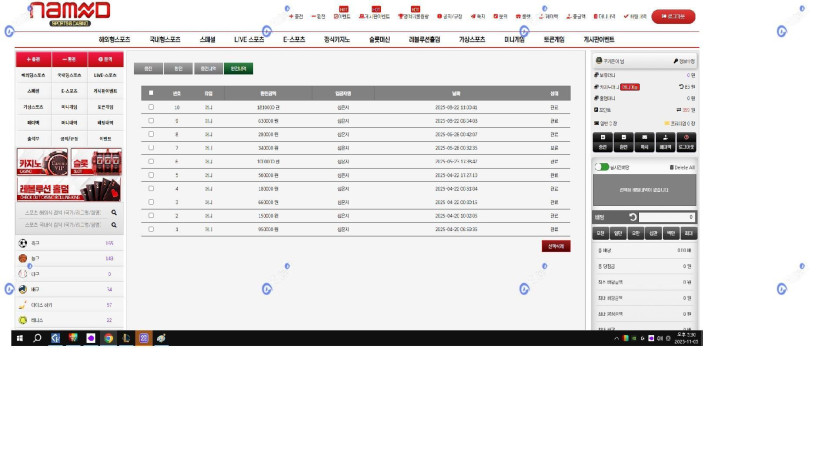This screenshot has height=470, width=835.
Task: Click the bet amount input field
Action: tap(666, 217)
